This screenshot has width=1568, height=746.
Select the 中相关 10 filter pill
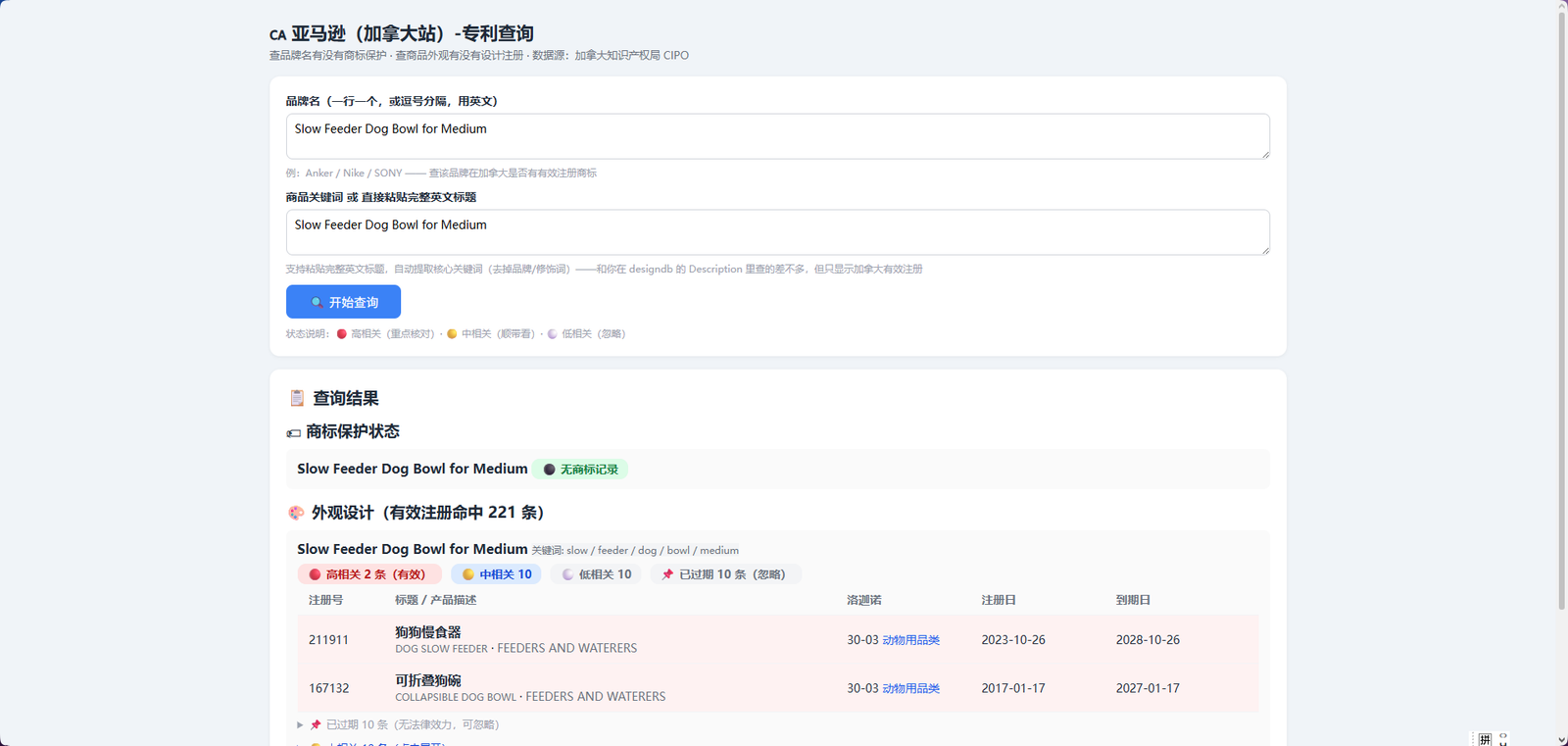496,574
